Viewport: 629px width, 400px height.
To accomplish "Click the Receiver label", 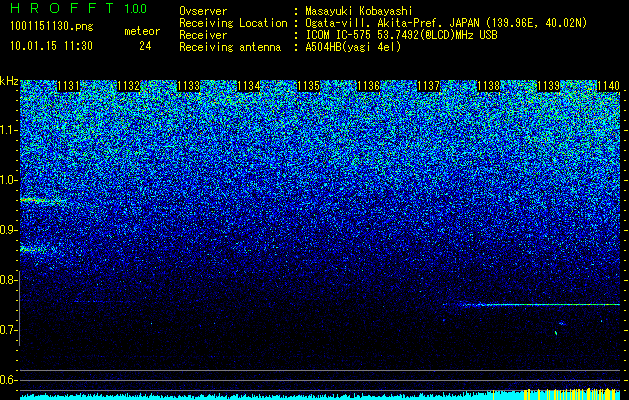I will 203,35.
